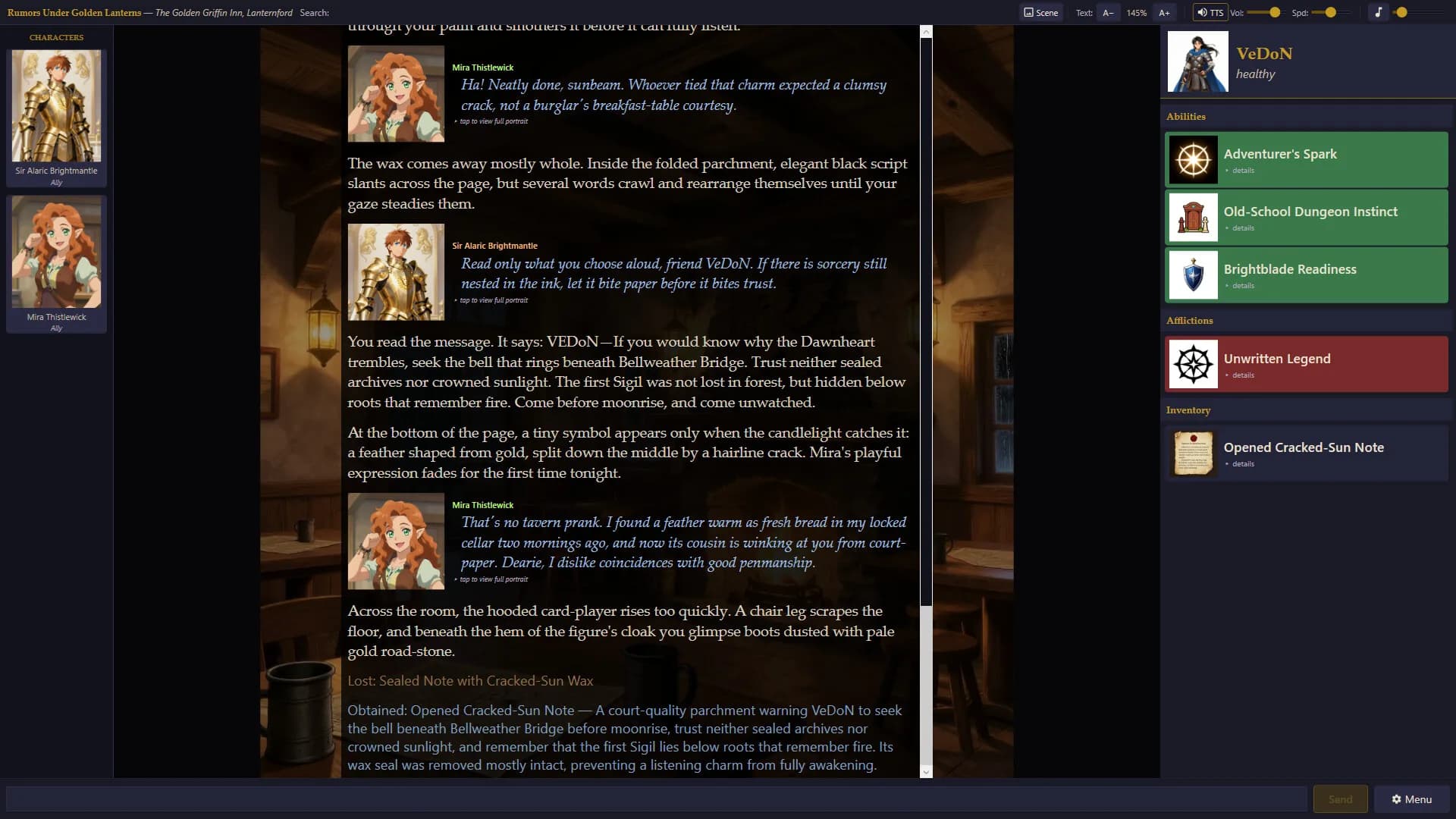The width and height of the screenshot is (1456, 819).
Task: Click the Send button
Action: (x=1340, y=799)
